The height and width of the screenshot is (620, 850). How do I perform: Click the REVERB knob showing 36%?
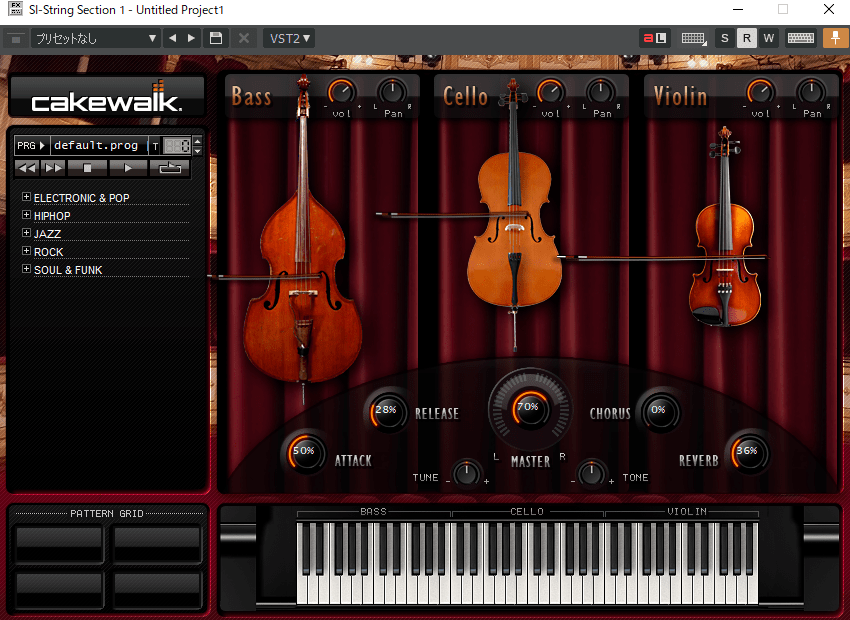(748, 452)
